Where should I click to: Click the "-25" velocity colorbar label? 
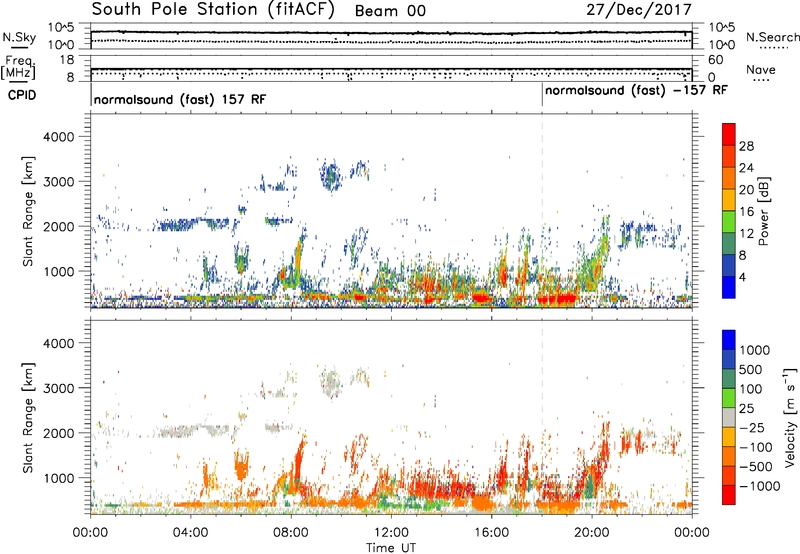[751, 428]
